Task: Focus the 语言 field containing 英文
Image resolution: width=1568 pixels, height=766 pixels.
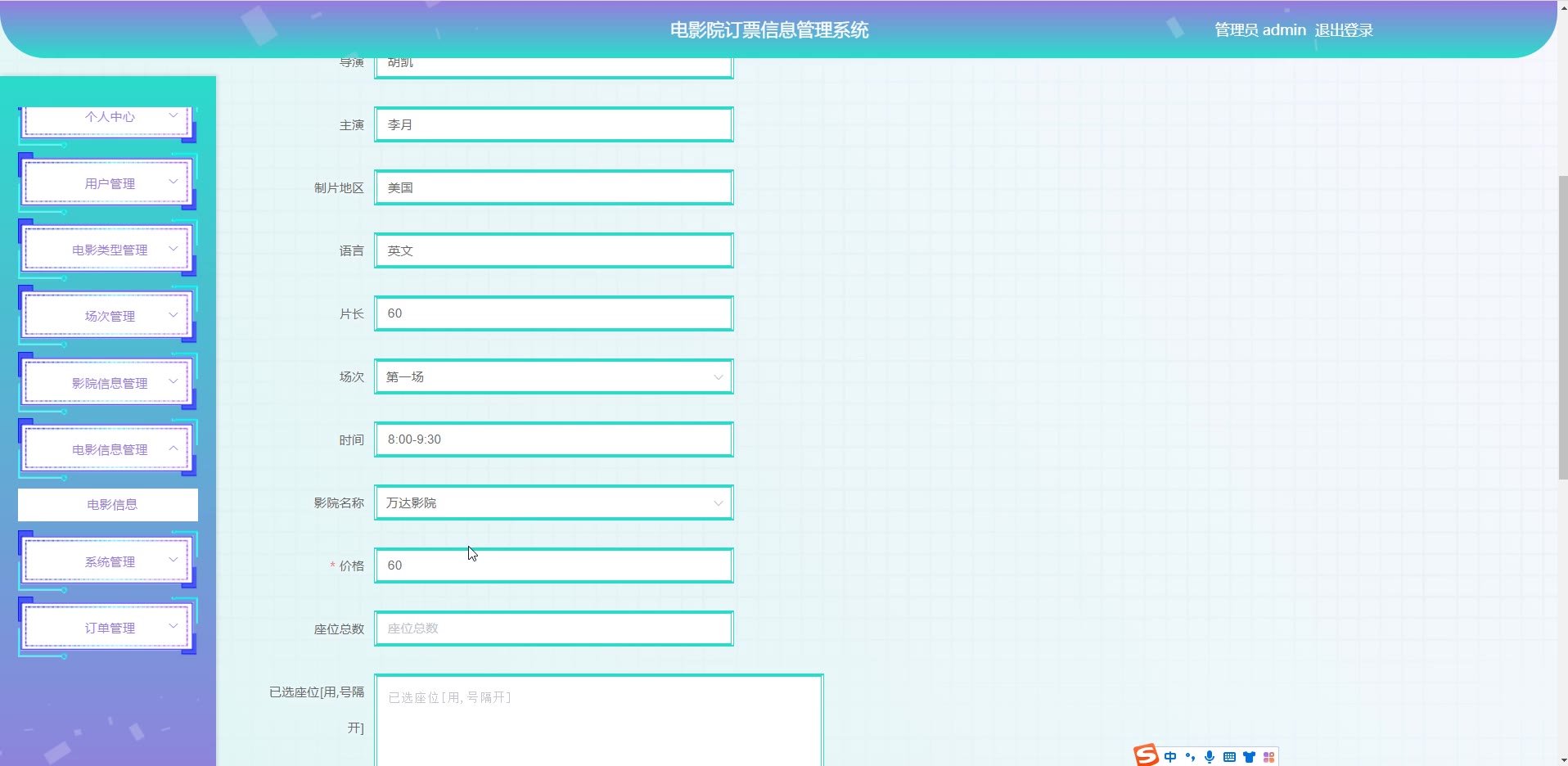Action: 554,250
